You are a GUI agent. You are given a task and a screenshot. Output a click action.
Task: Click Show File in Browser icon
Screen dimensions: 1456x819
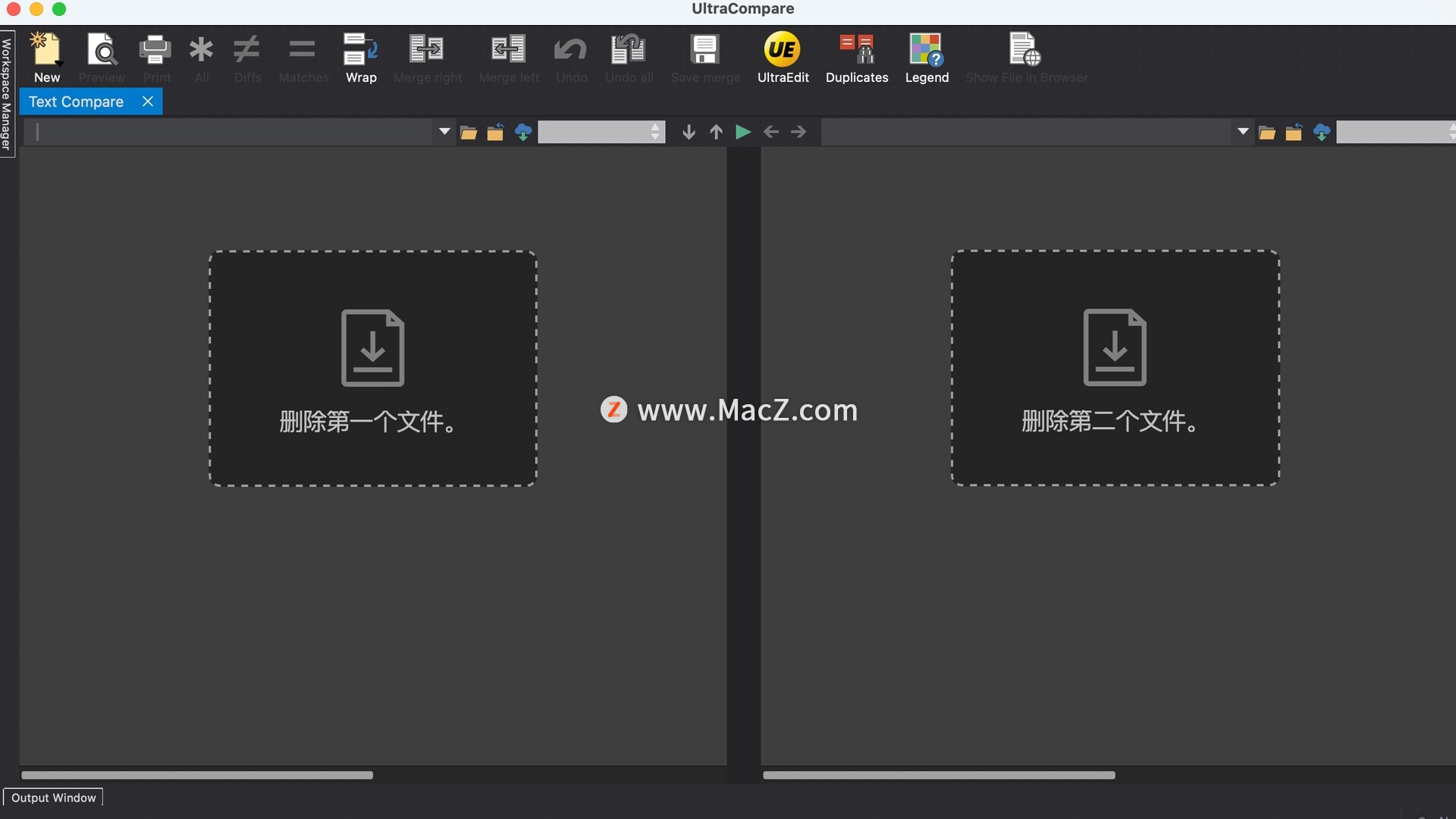tap(1025, 50)
